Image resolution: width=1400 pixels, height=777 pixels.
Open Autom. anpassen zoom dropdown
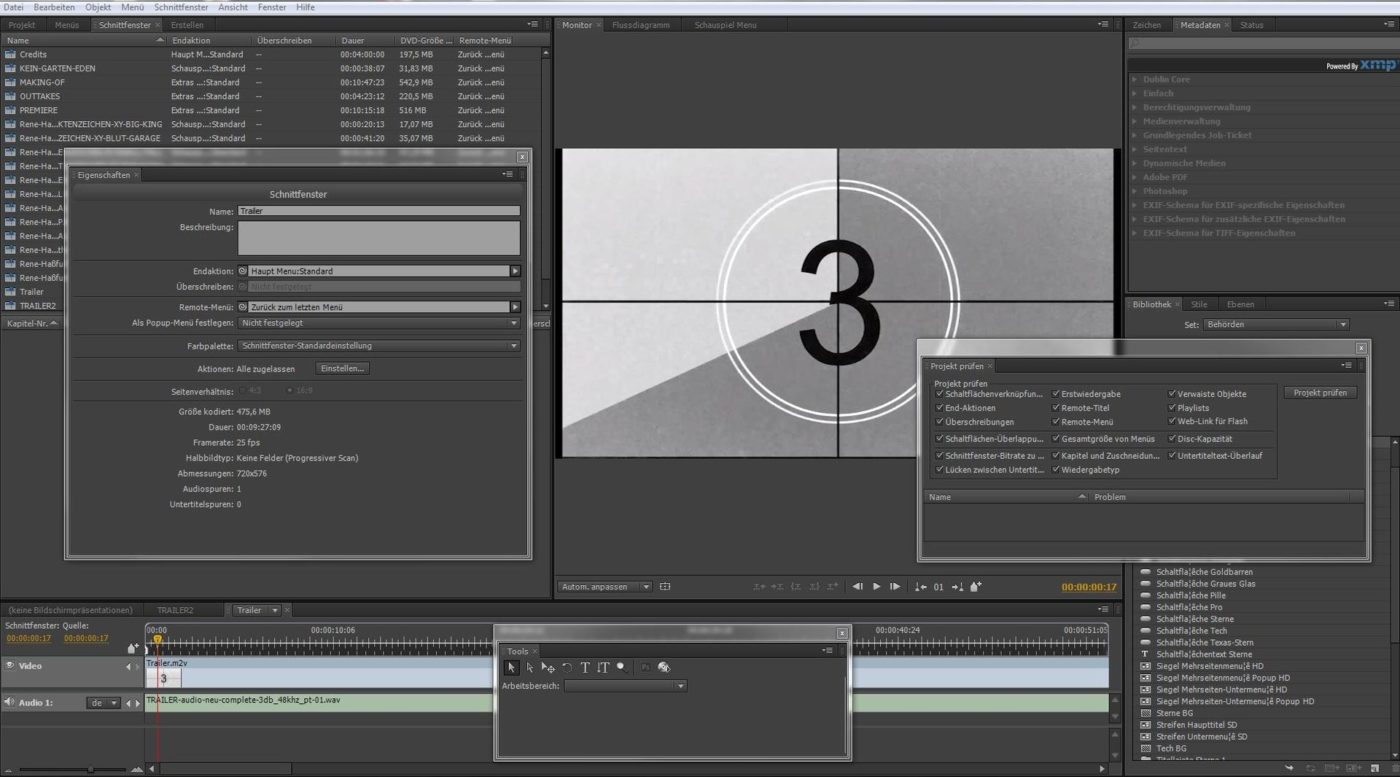605,587
